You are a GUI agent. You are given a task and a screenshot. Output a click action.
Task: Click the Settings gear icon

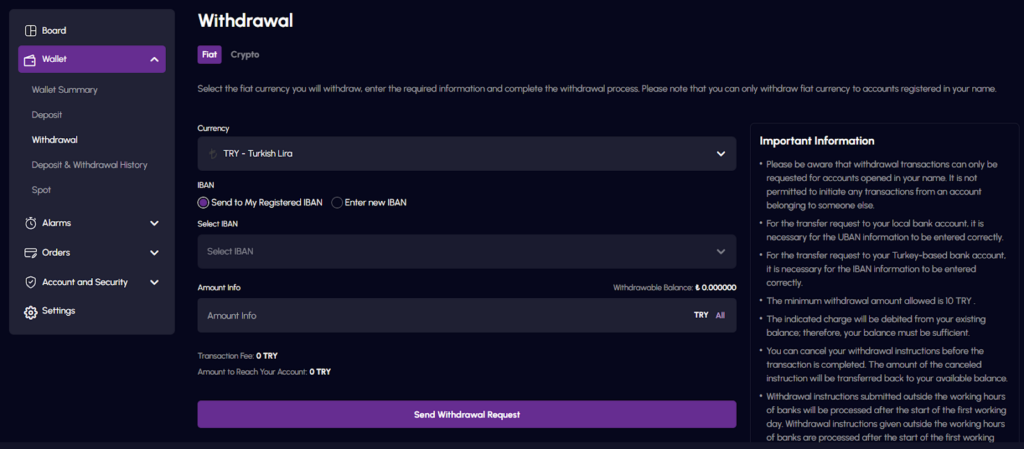pyautogui.click(x=30, y=312)
